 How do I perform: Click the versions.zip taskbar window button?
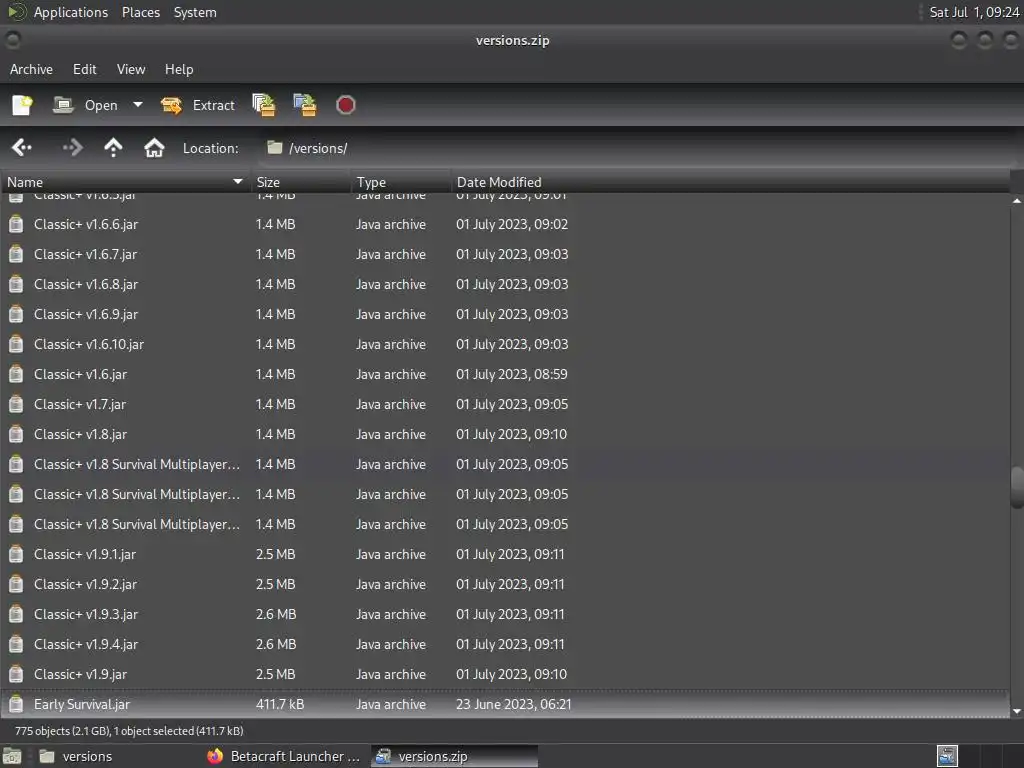pyautogui.click(x=455, y=756)
